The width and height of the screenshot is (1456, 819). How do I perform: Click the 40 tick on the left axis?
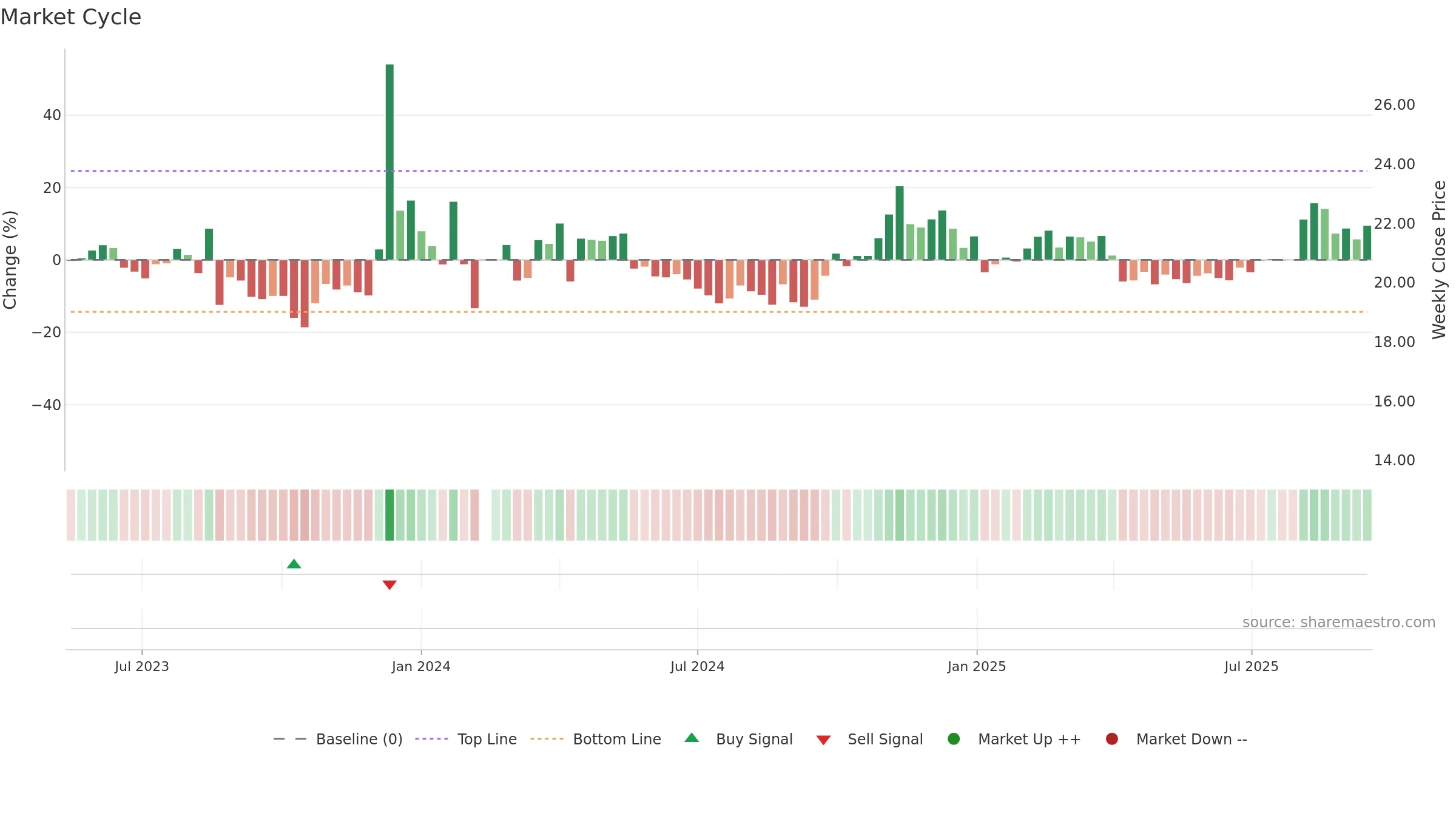click(x=52, y=115)
